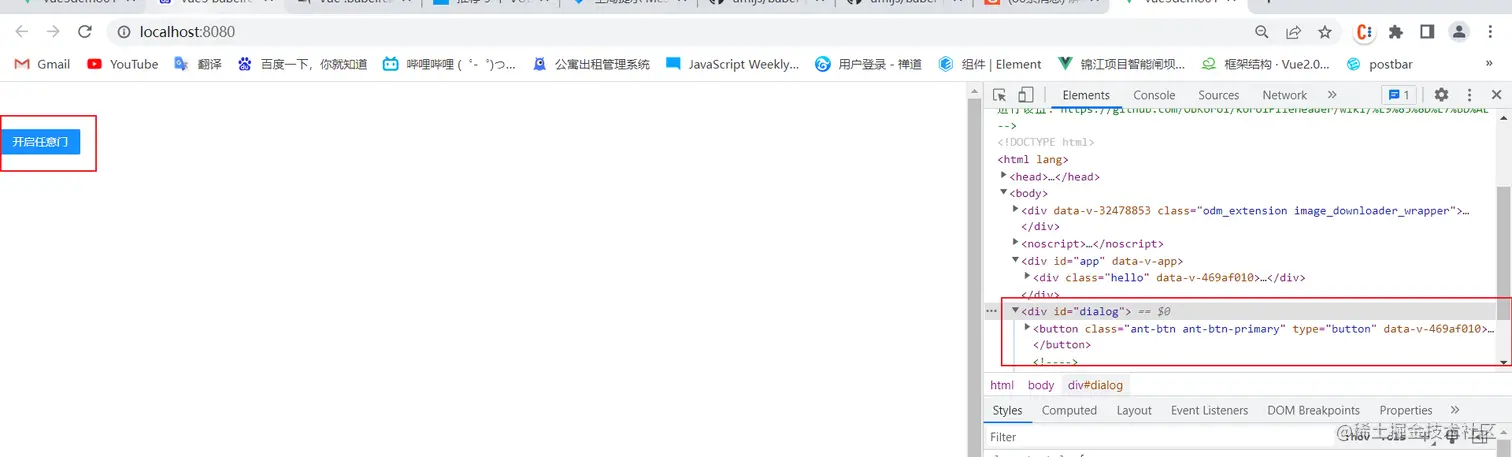
Task: Expand the div class=hello node
Action: coord(1028,277)
